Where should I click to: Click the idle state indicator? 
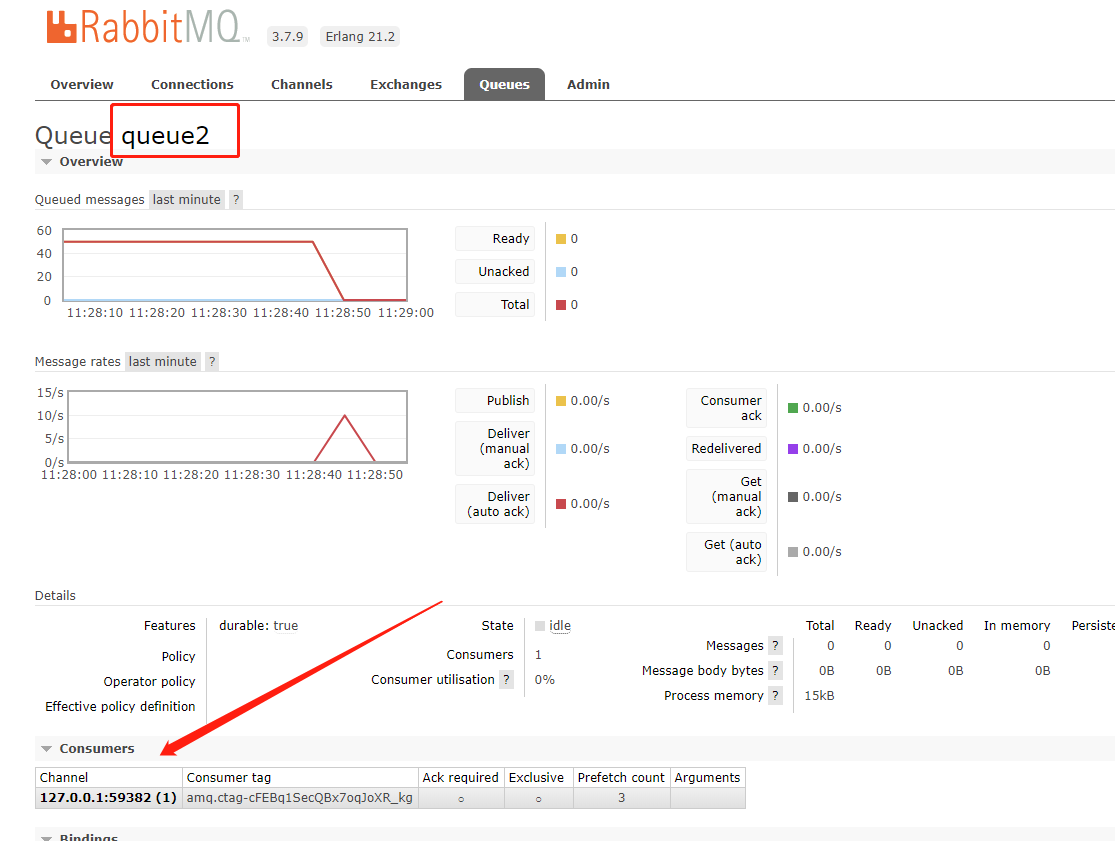pos(560,626)
